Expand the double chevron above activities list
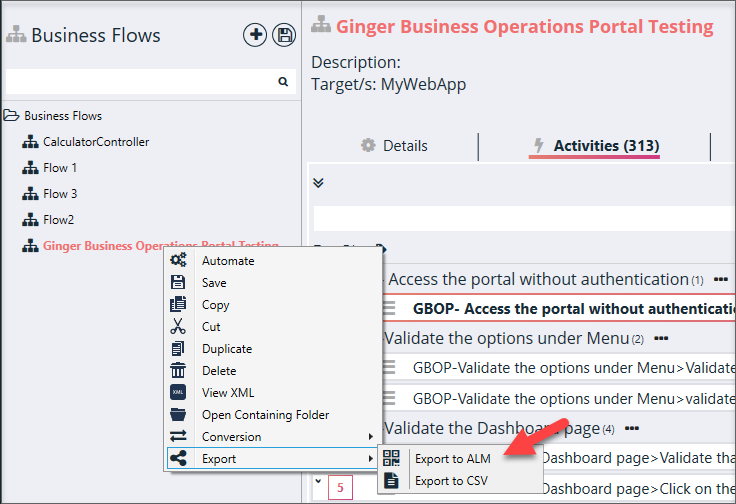Viewport: 736px width, 504px height. pyautogui.click(x=319, y=183)
